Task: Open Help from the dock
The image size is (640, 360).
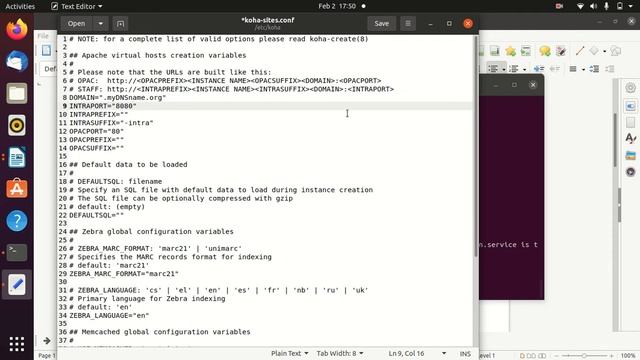Action: [x=17, y=221]
